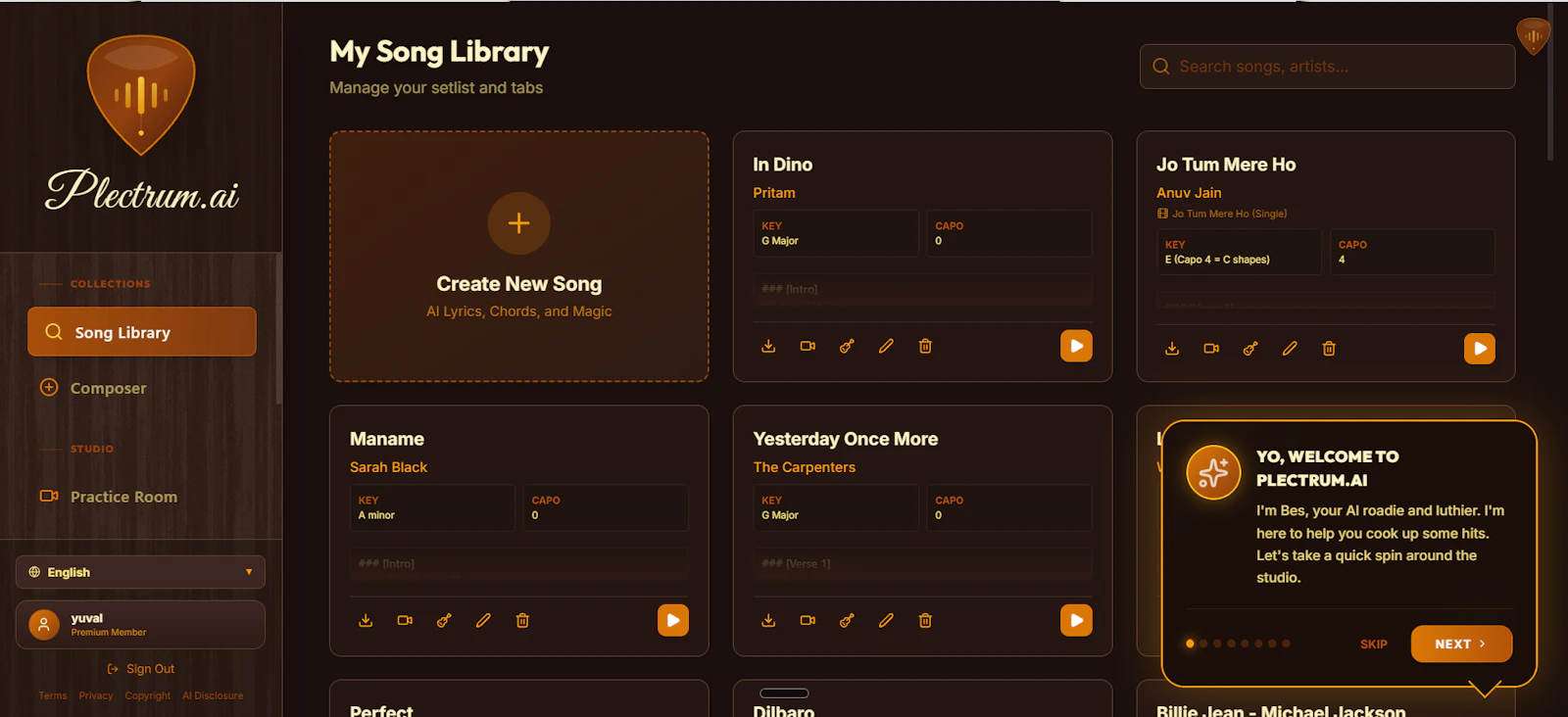Play the Yesterday Once More song

click(x=1076, y=620)
